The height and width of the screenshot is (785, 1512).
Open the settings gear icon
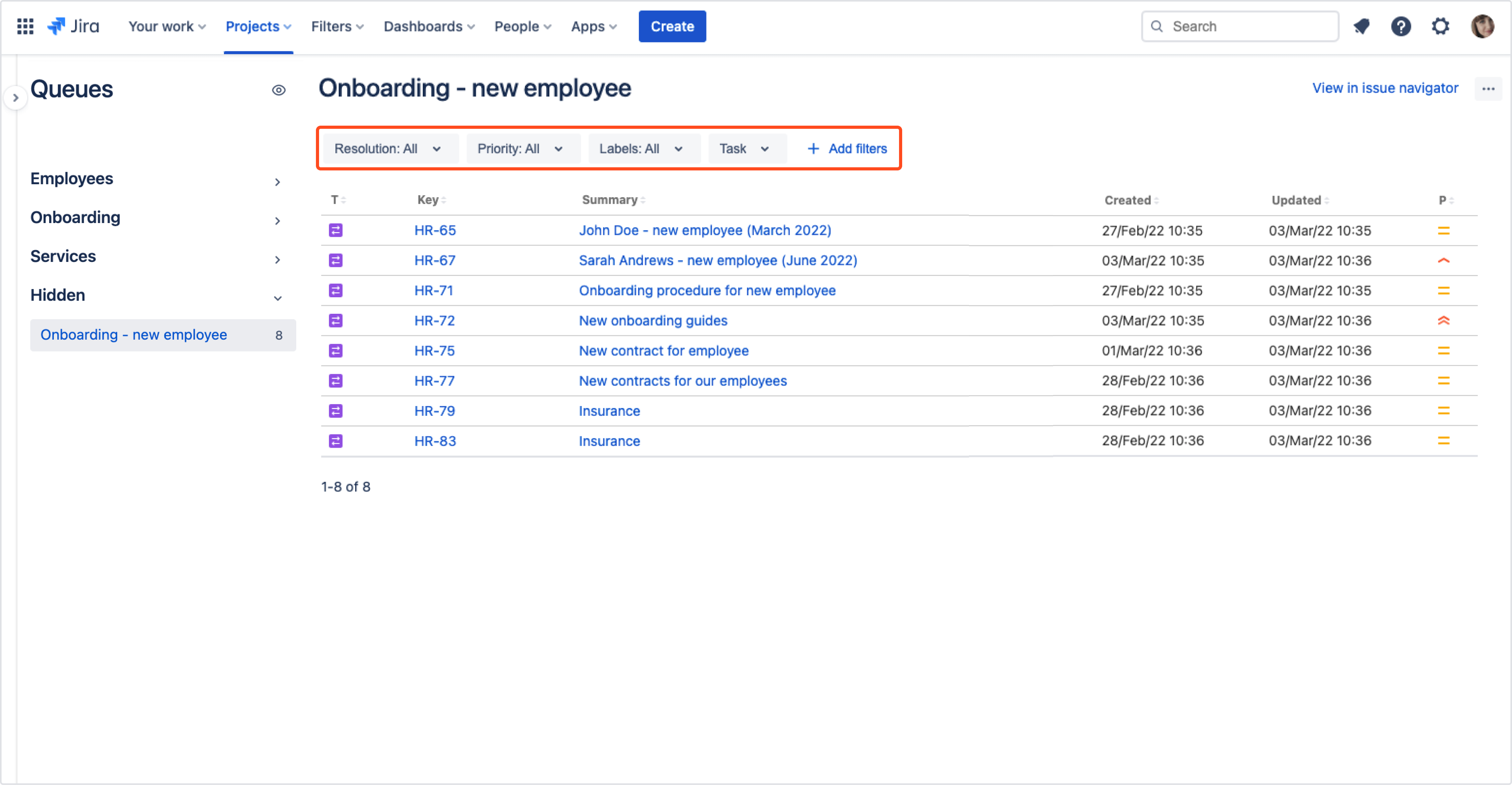(x=1440, y=26)
